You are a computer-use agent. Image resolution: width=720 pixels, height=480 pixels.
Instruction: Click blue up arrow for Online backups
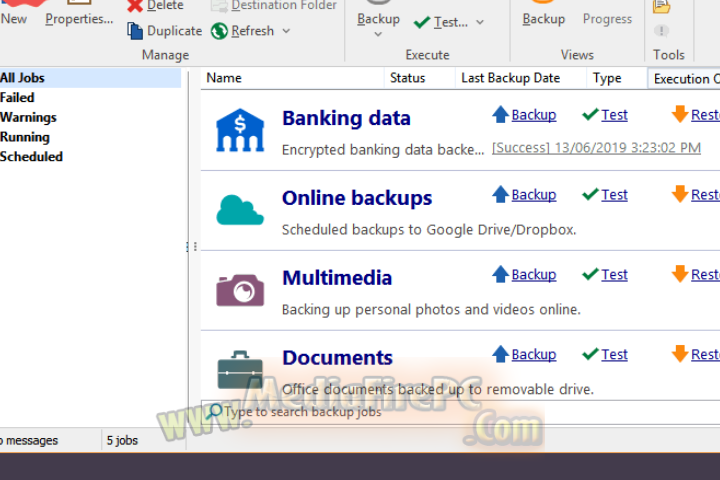tap(500, 194)
